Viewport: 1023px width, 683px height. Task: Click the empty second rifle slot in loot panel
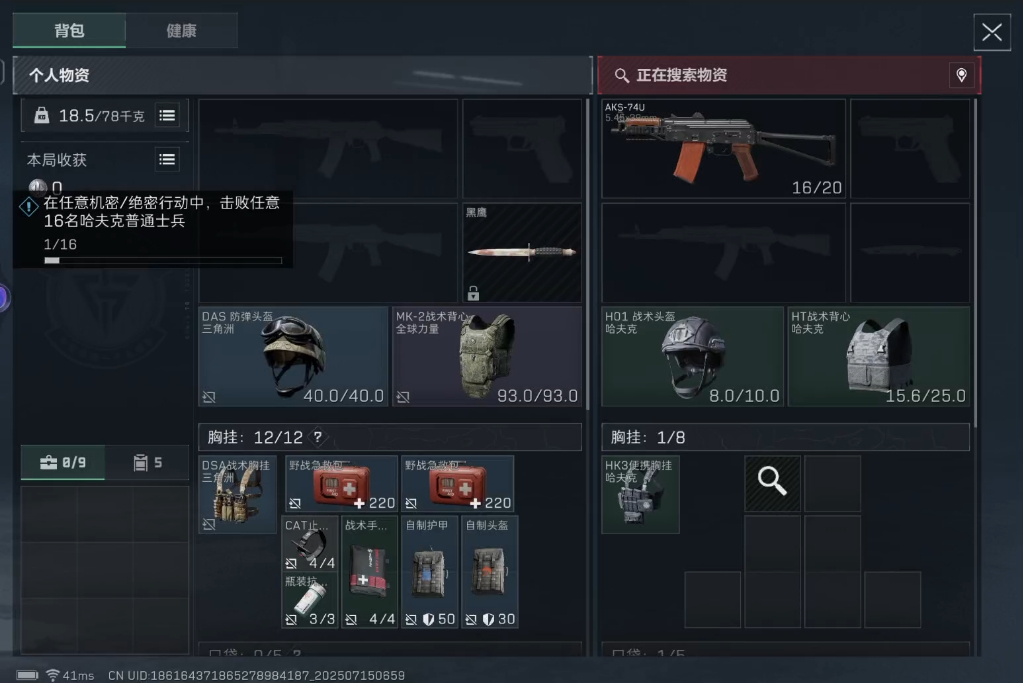(x=723, y=252)
